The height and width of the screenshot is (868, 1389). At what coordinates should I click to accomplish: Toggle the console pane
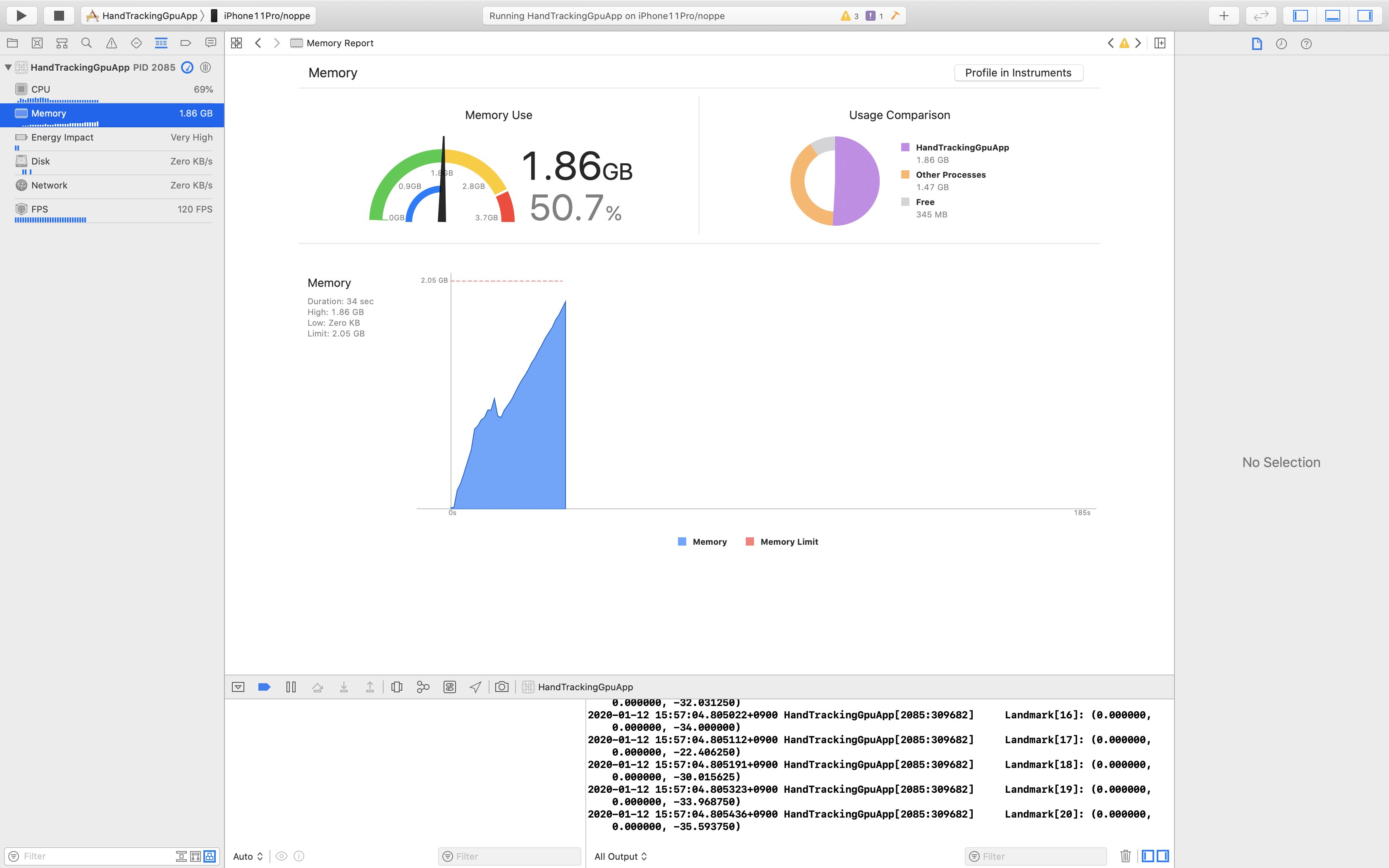click(x=1163, y=856)
